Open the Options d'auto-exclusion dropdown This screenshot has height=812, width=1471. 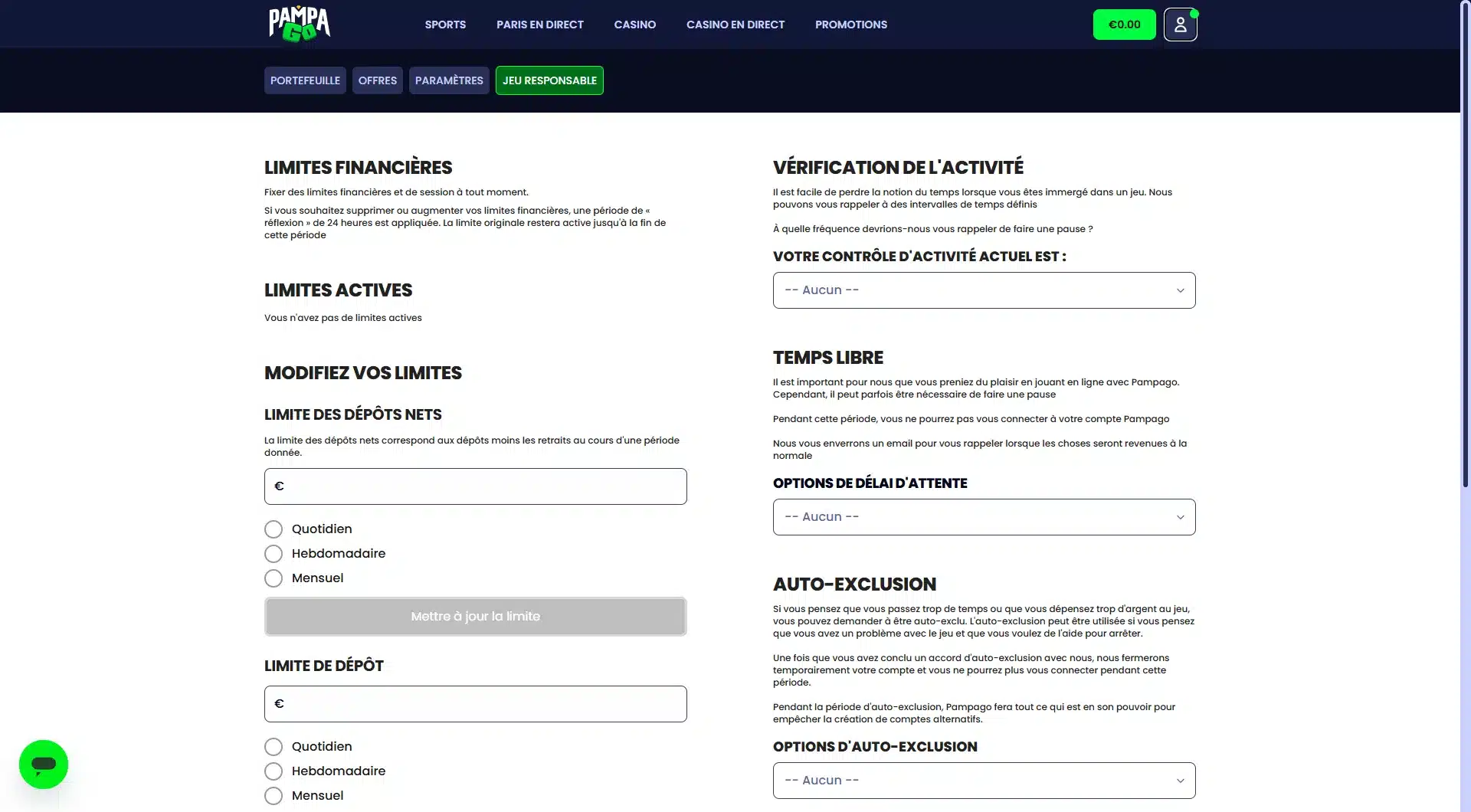pos(984,781)
